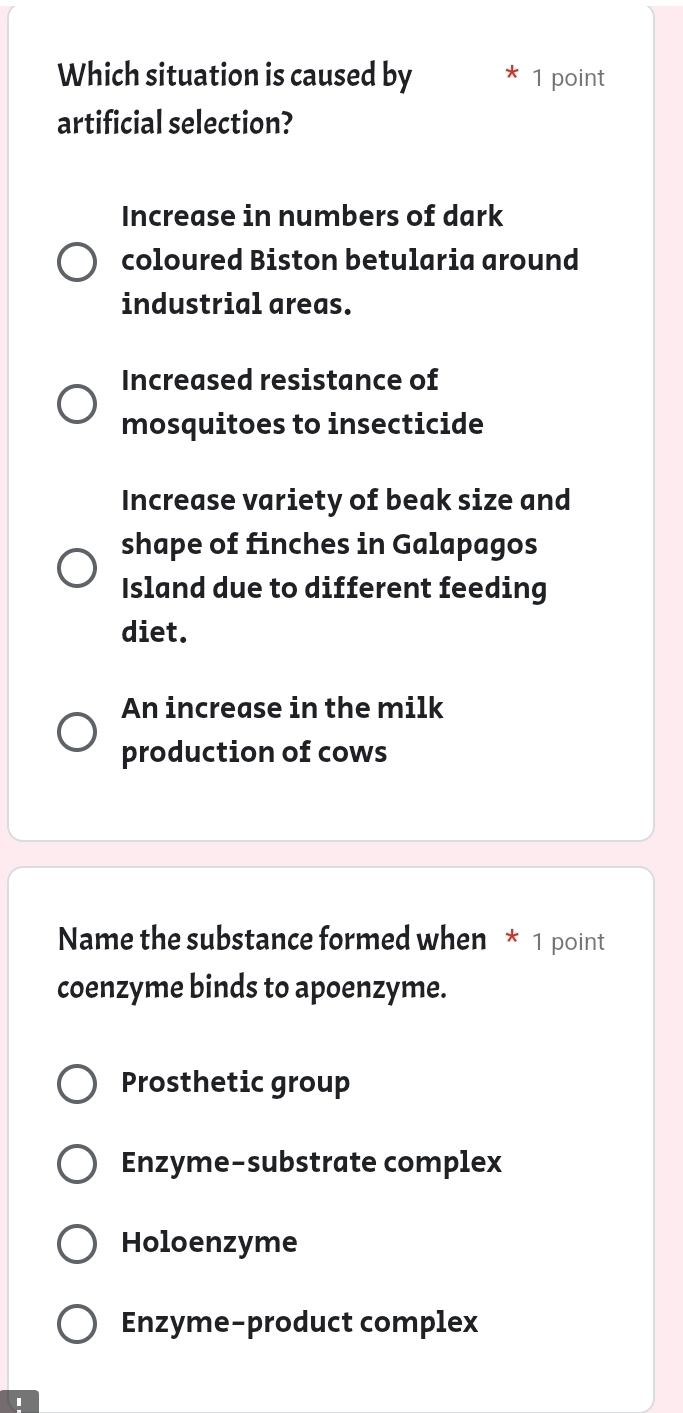Click the Holoenzyme option text label
The width and height of the screenshot is (683, 1413).
208,1243
